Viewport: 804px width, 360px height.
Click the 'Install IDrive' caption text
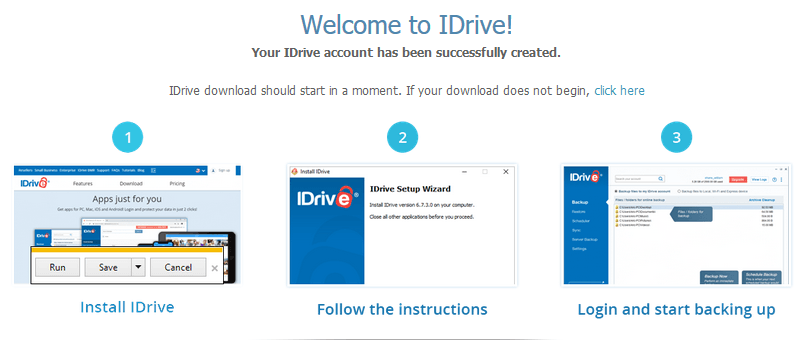[127, 307]
